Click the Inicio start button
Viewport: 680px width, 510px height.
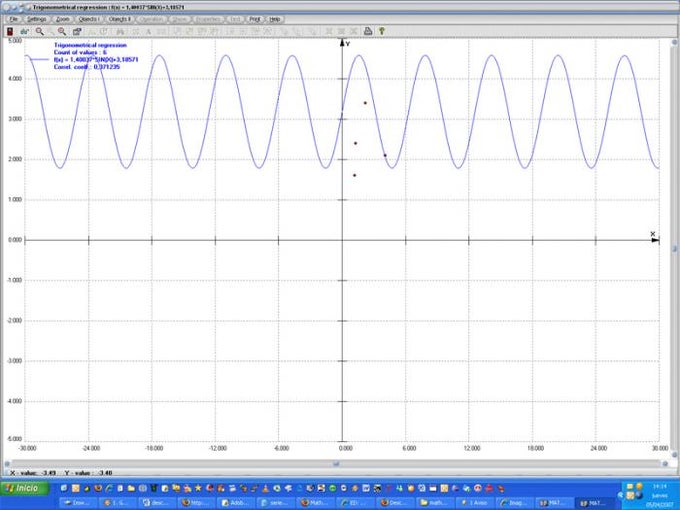(x=26, y=488)
